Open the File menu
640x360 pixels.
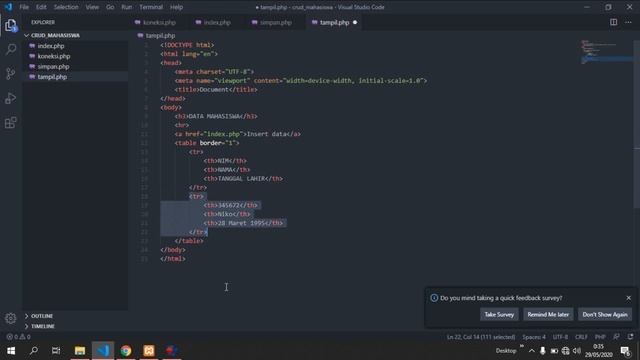click(24, 7)
